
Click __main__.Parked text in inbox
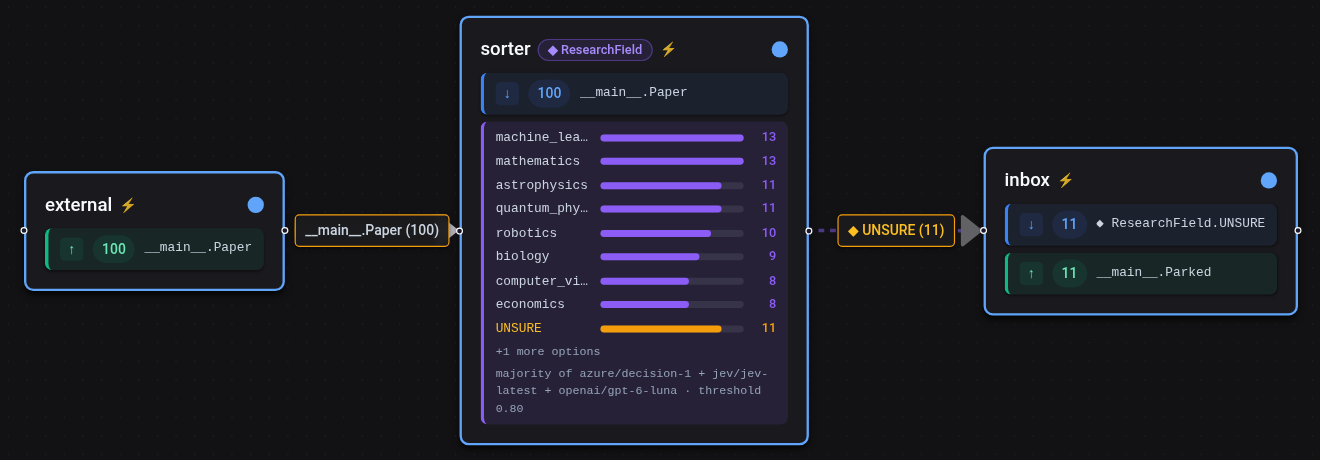point(1154,272)
